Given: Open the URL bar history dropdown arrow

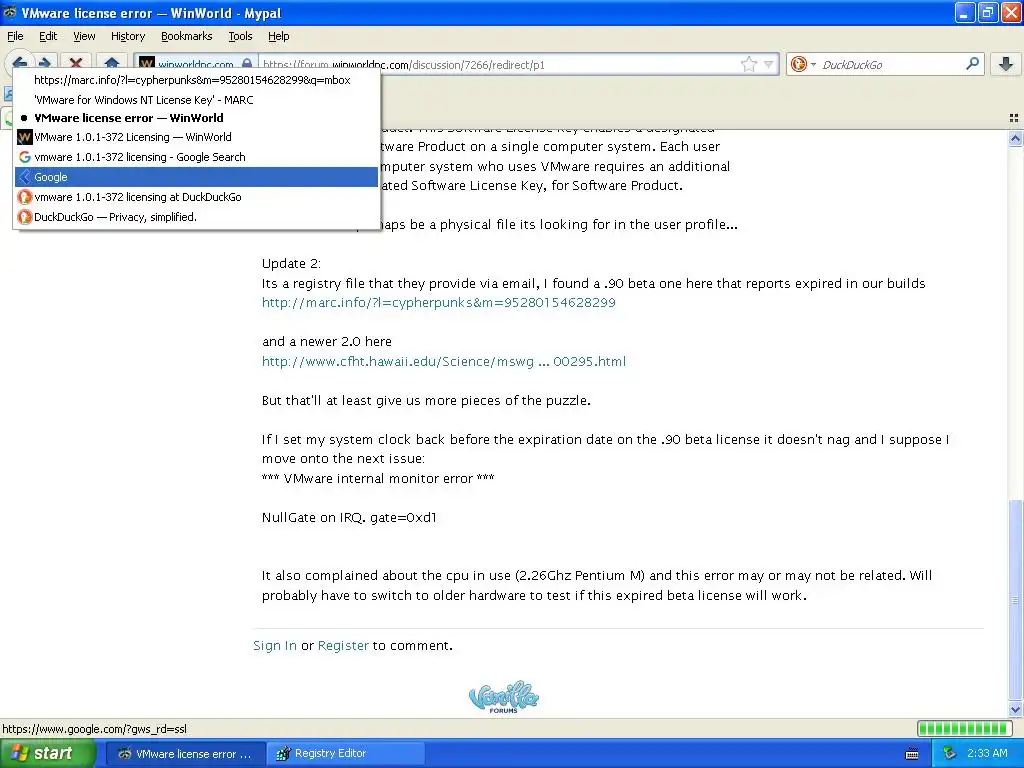Looking at the screenshot, I should 769,64.
